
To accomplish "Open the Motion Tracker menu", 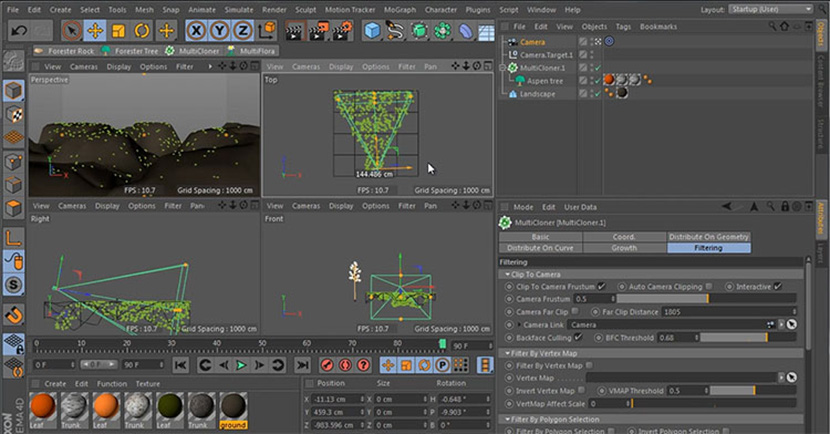I will pyautogui.click(x=350, y=10).
